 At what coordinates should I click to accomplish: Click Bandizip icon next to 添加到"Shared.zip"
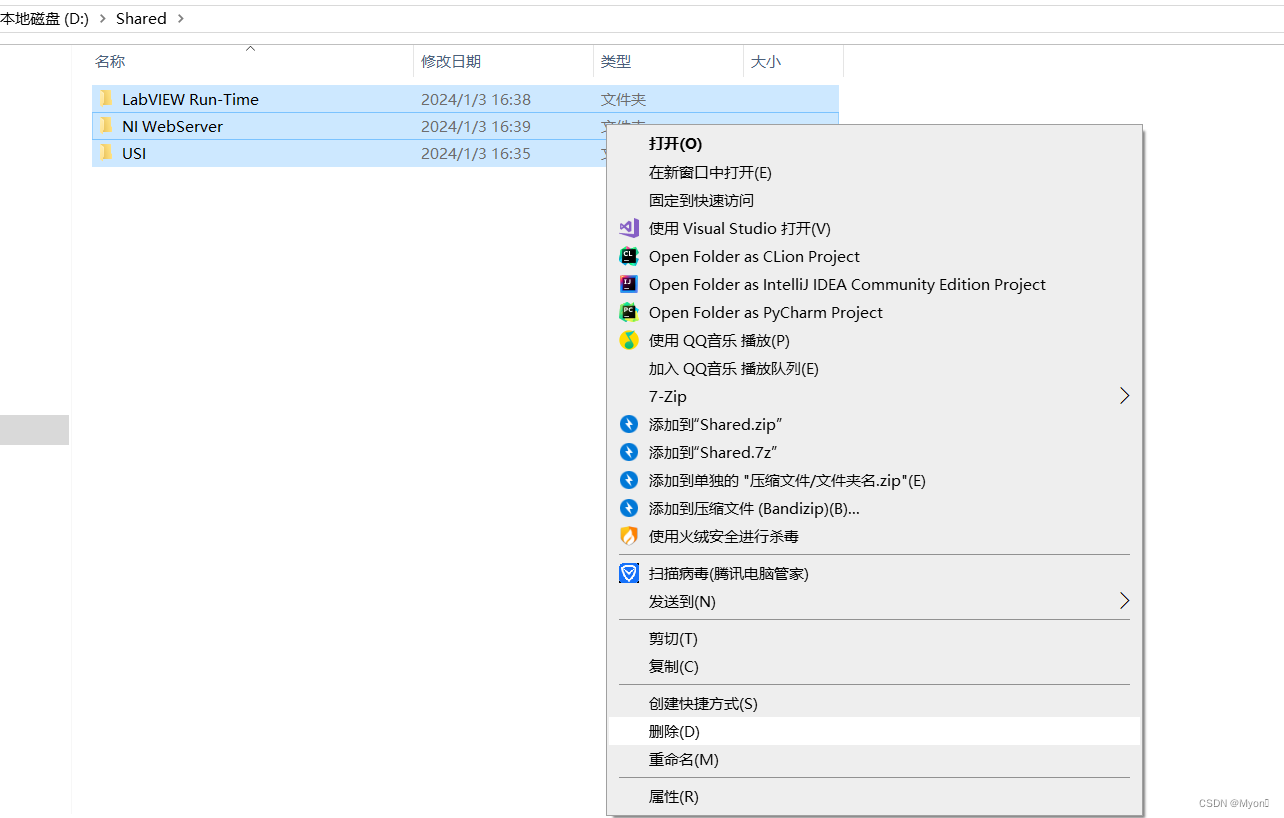(629, 424)
